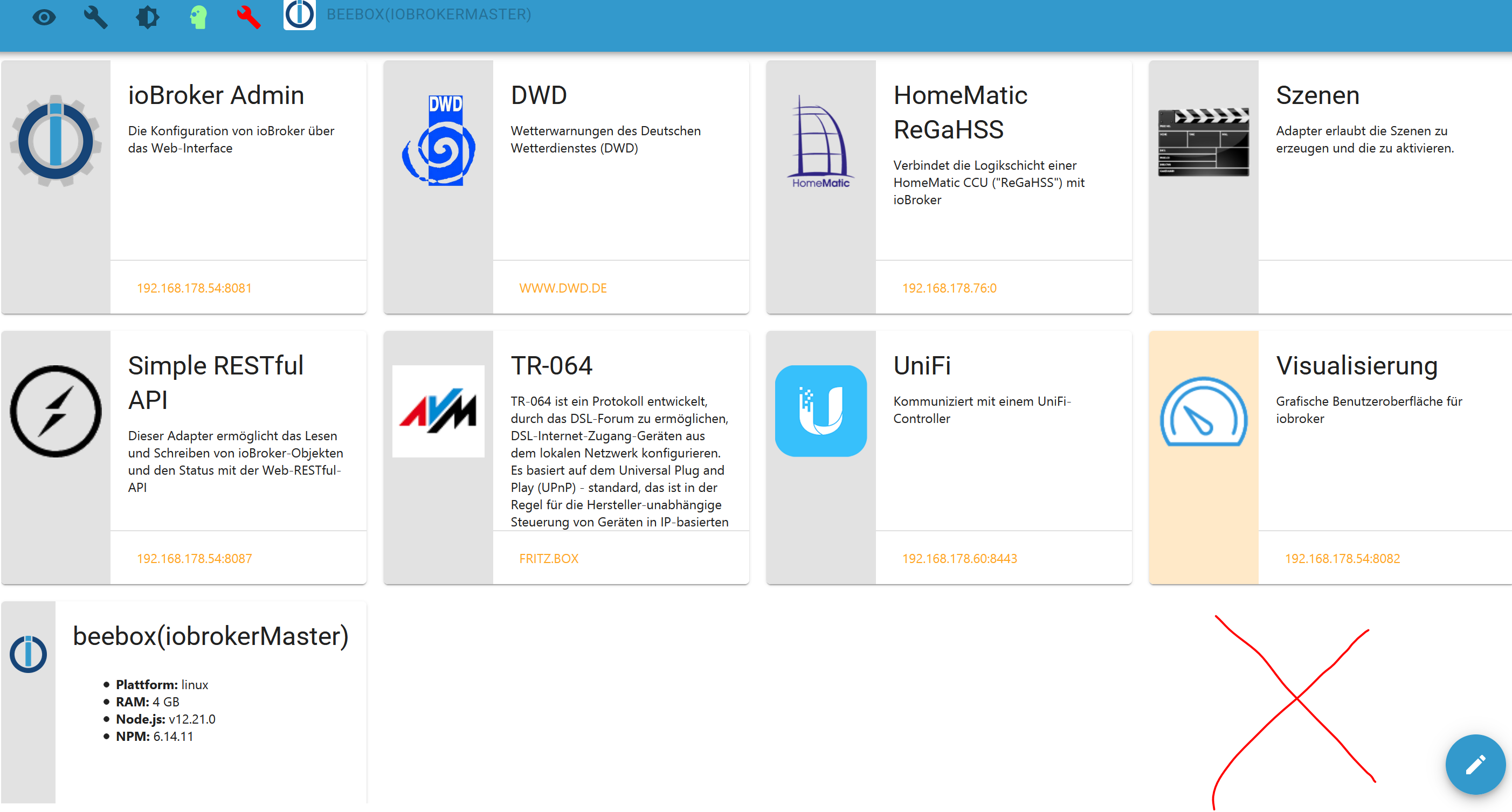
Task: Click the UniFi blue logo
Action: (820, 411)
